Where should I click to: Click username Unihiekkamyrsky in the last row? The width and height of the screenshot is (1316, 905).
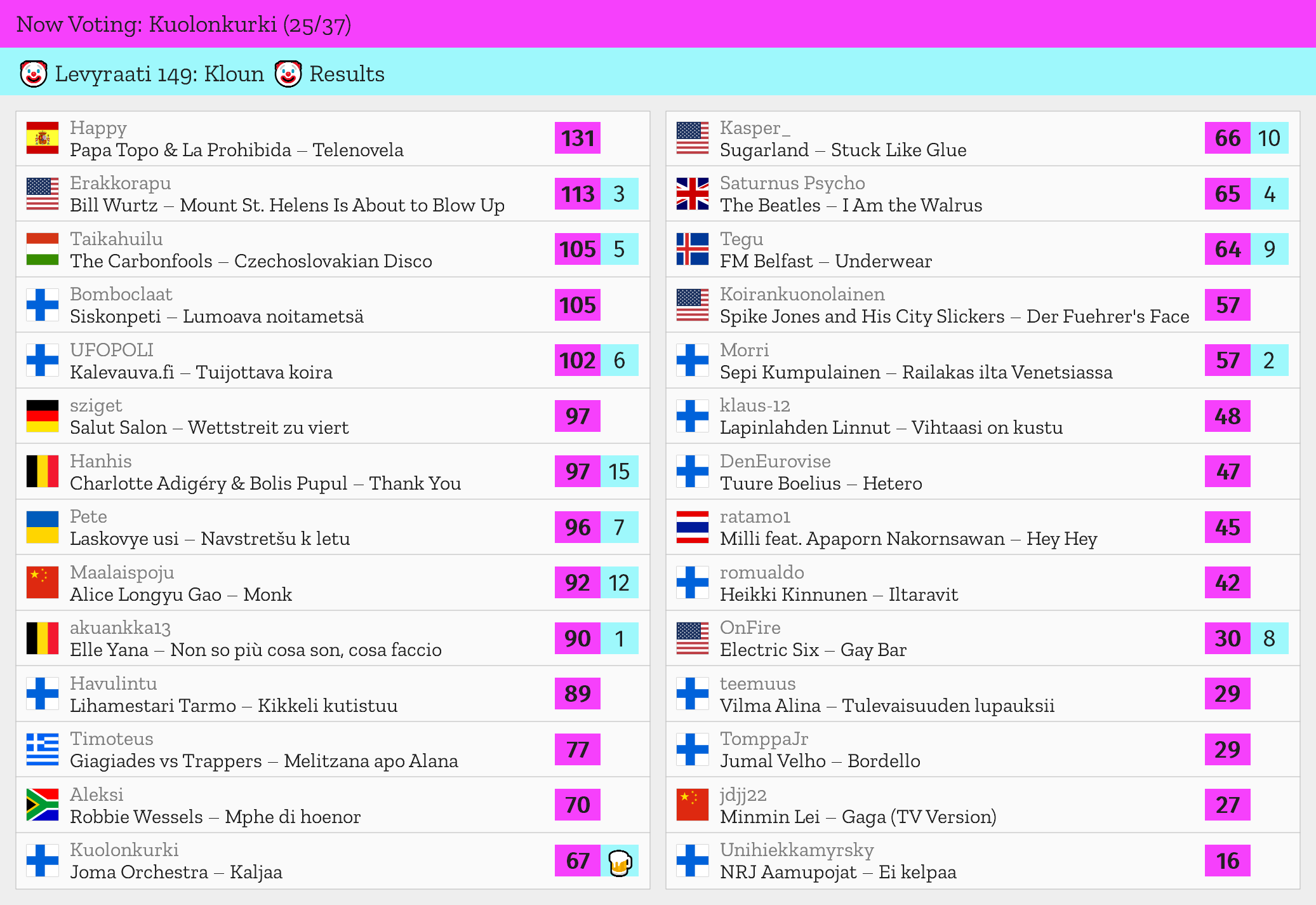[796, 850]
